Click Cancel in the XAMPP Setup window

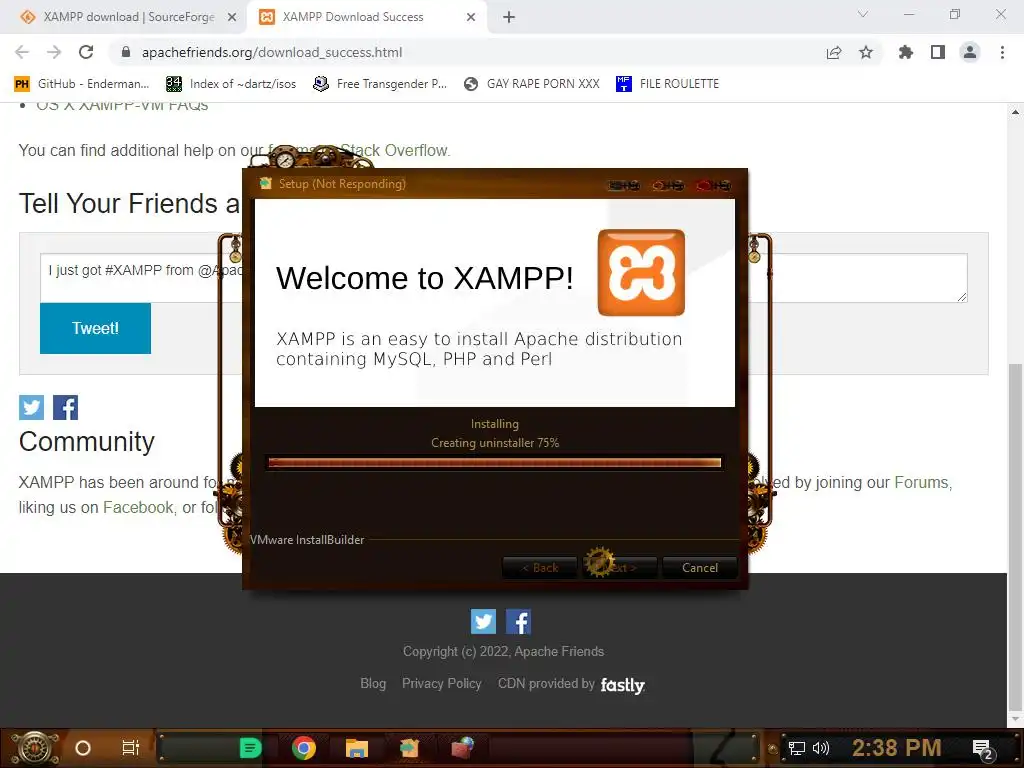tap(699, 568)
